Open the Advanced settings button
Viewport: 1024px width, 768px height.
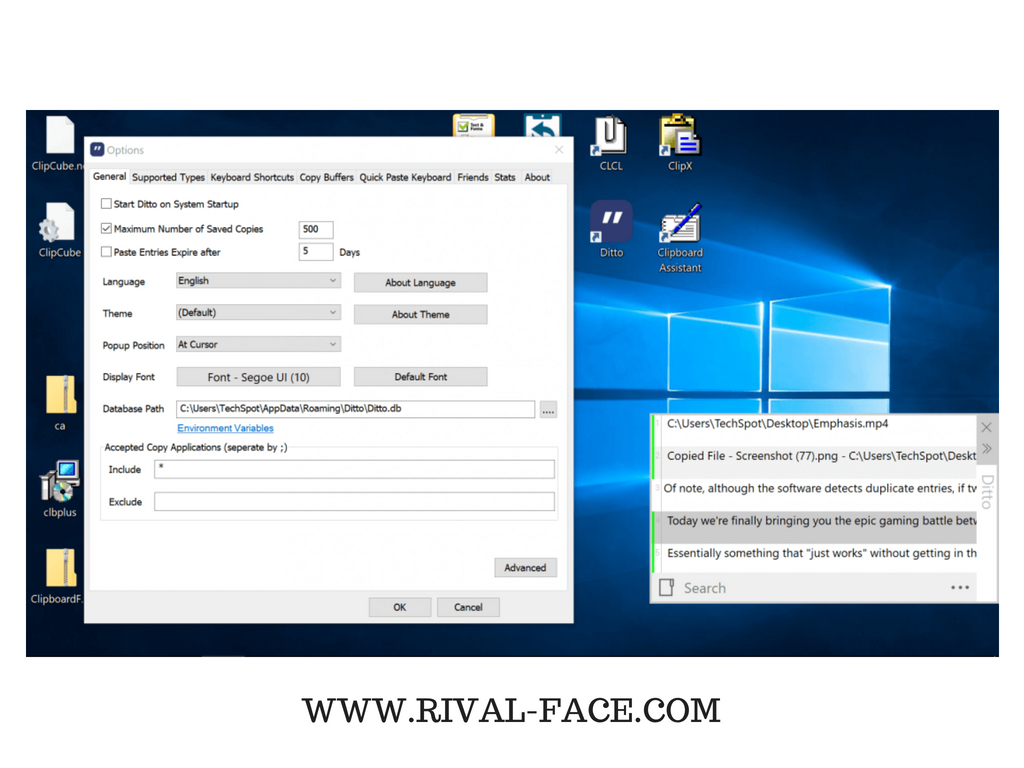click(525, 568)
